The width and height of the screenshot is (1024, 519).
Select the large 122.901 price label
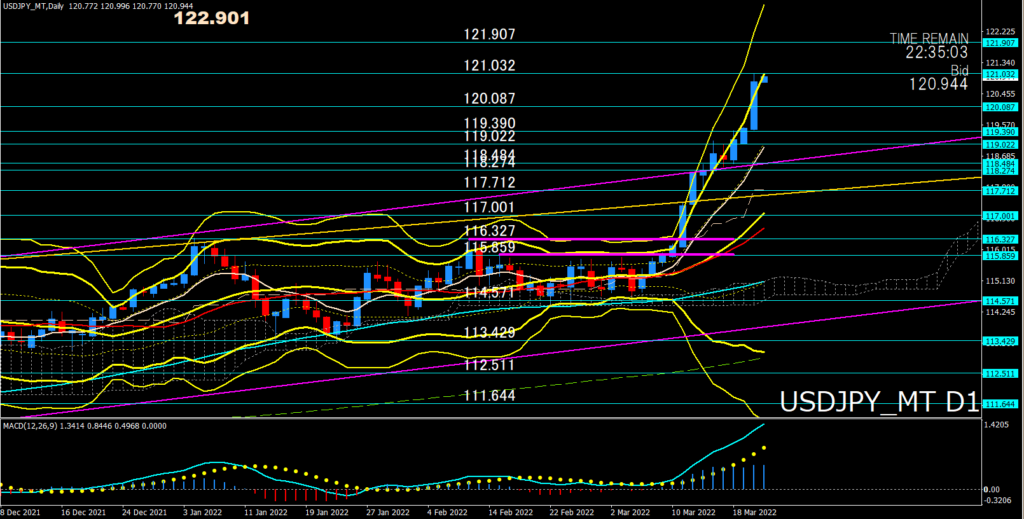(x=212, y=19)
